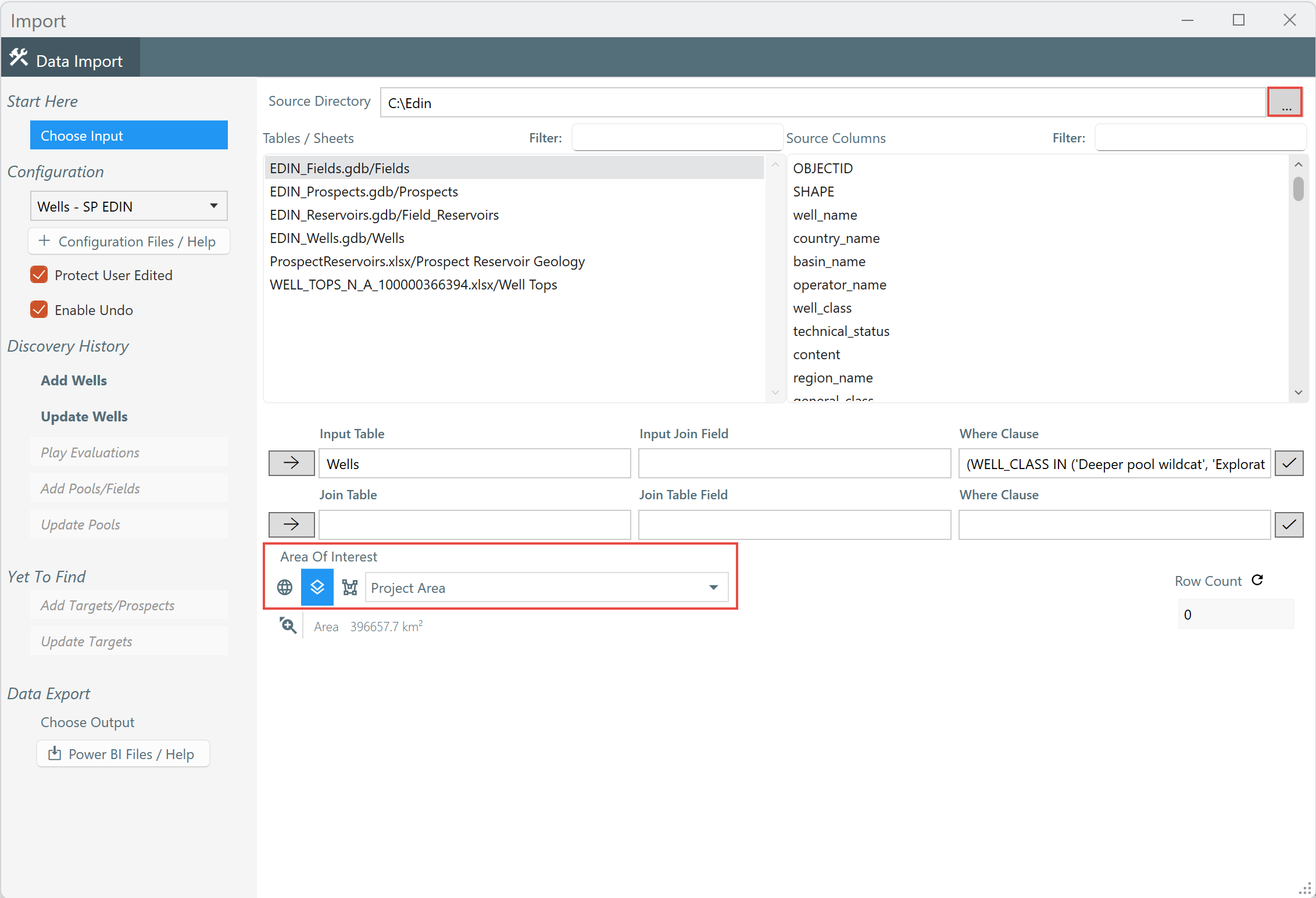Image resolution: width=1316 pixels, height=898 pixels.
Task: Select the Choose Input step
Action: click(128, 135)
